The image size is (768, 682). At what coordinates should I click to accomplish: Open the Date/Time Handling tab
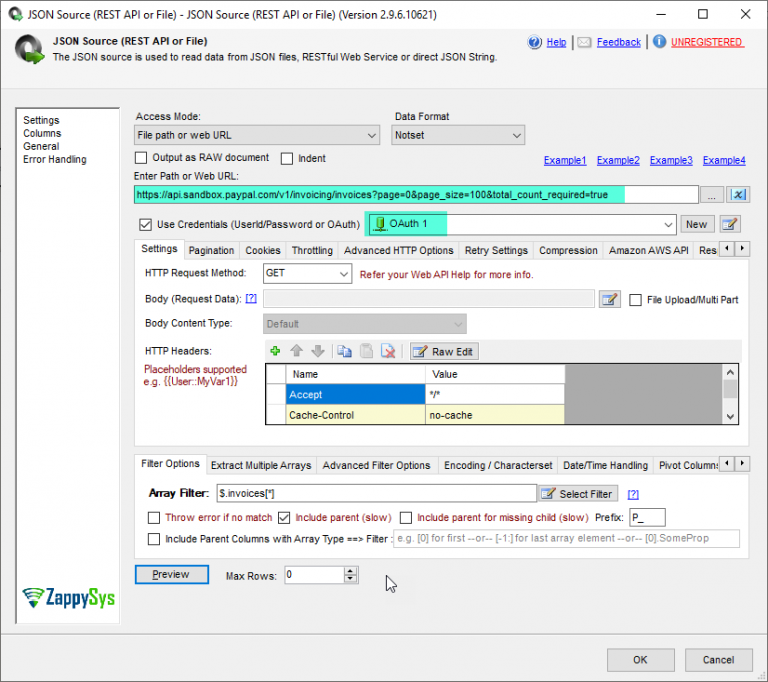click(605, 465)
